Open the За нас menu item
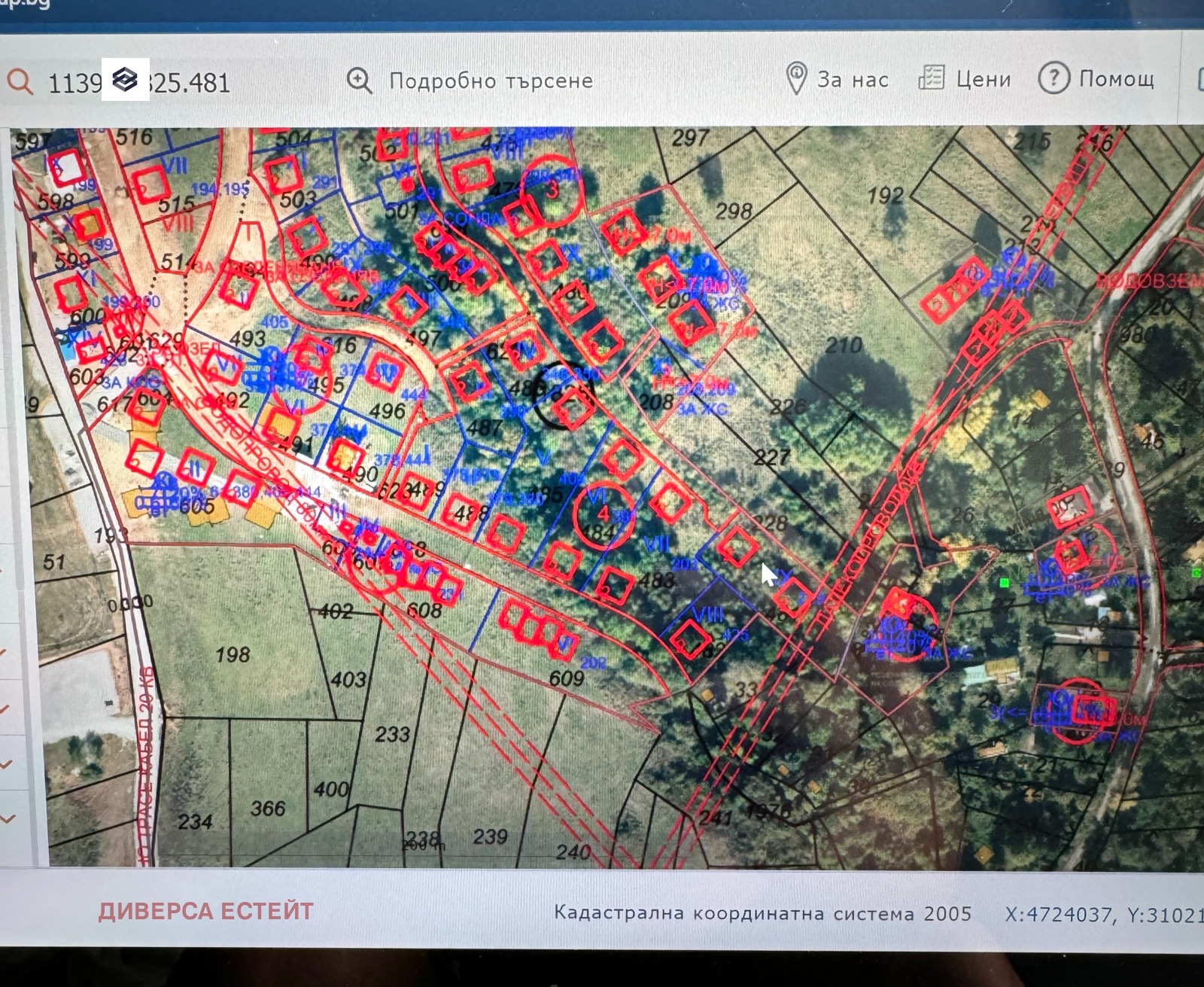The width and height of the screenshot is (1204, 987). (x=853, y=79)
